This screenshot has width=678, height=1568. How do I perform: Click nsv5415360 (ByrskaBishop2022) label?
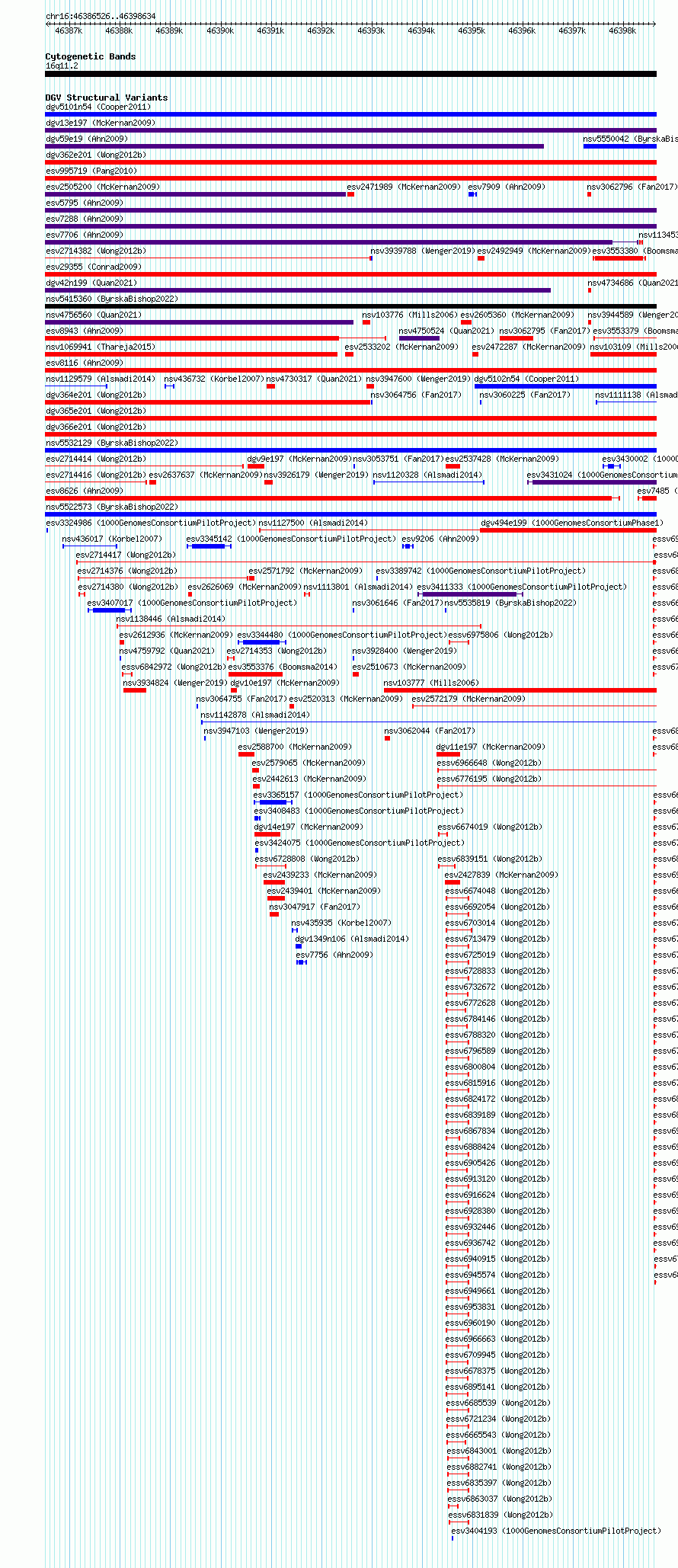coord(112,299)
